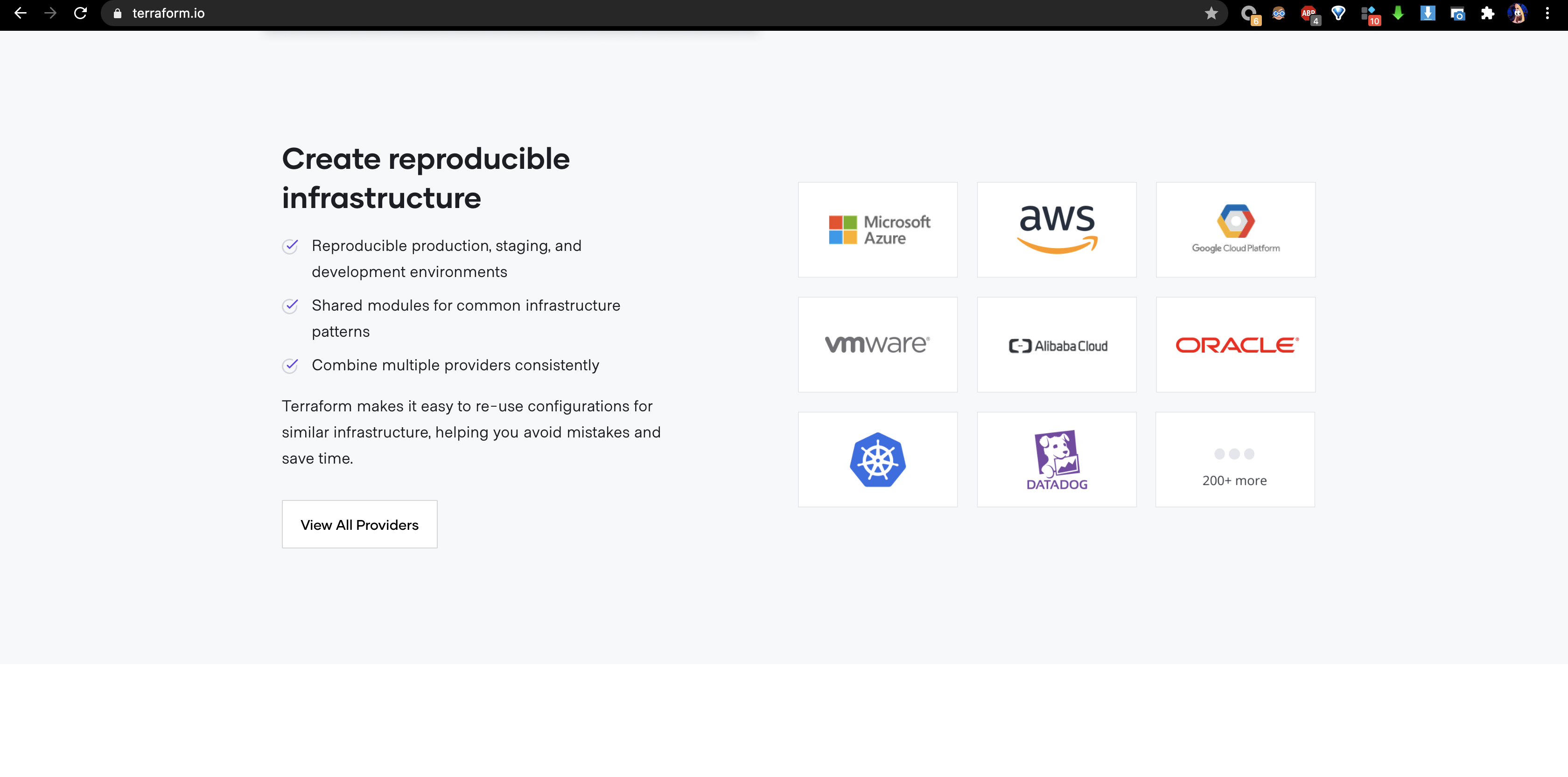The height and width of the screenshot is (777, 1568).
Task: Open the Google Cloud Platform tile
Action: pyautogui.click(x=1235, y=230)
